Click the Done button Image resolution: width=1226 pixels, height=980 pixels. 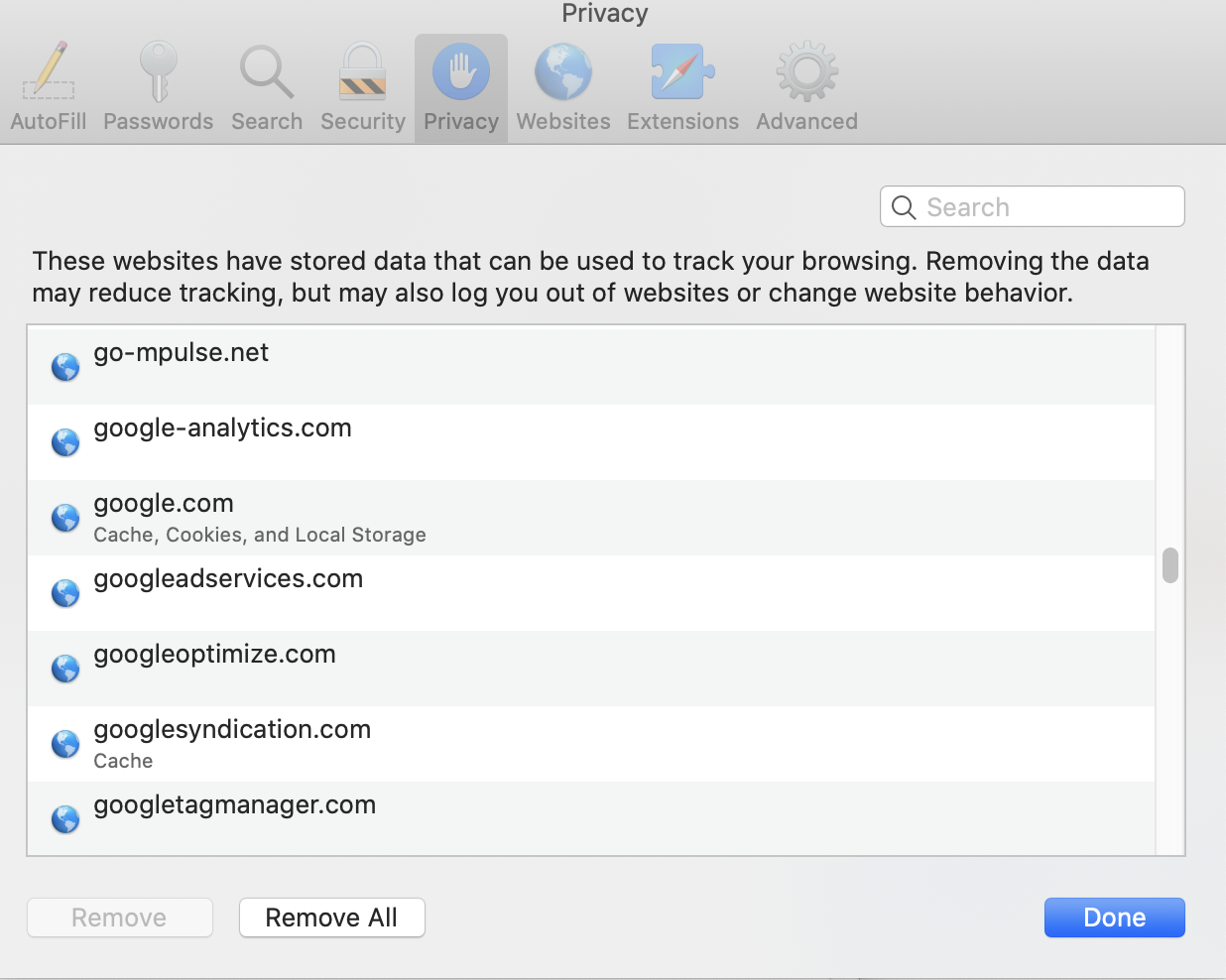1115,918
